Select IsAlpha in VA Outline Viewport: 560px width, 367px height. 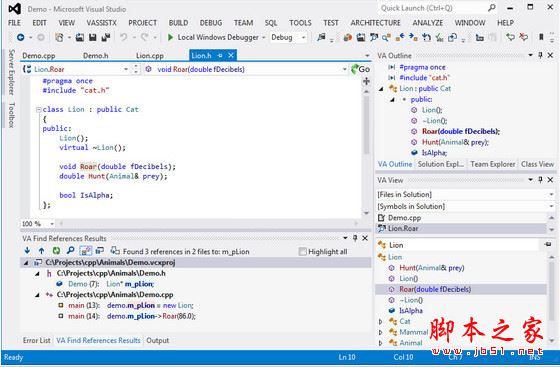[434, 153]
